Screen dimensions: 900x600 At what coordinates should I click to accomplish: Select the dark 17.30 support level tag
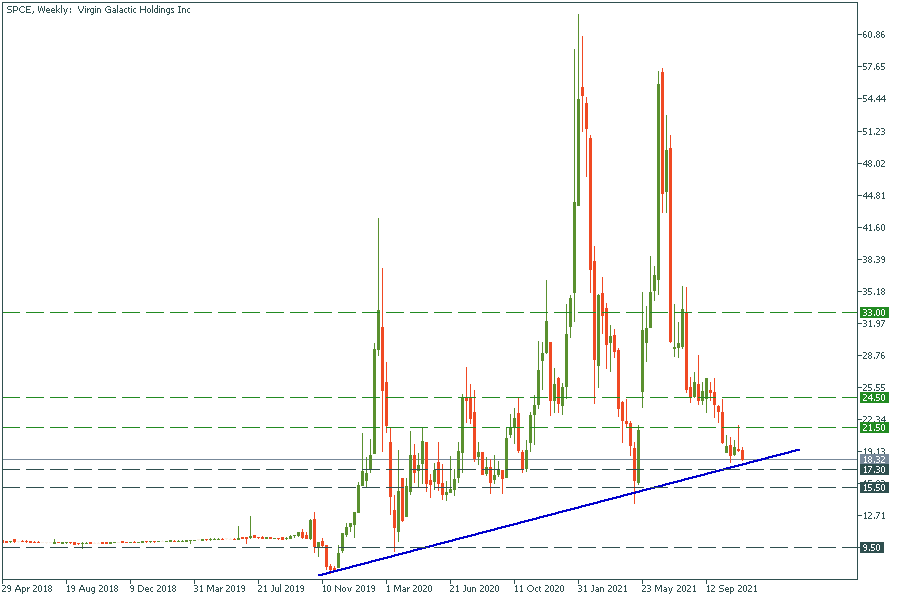[x=875, y=469]
